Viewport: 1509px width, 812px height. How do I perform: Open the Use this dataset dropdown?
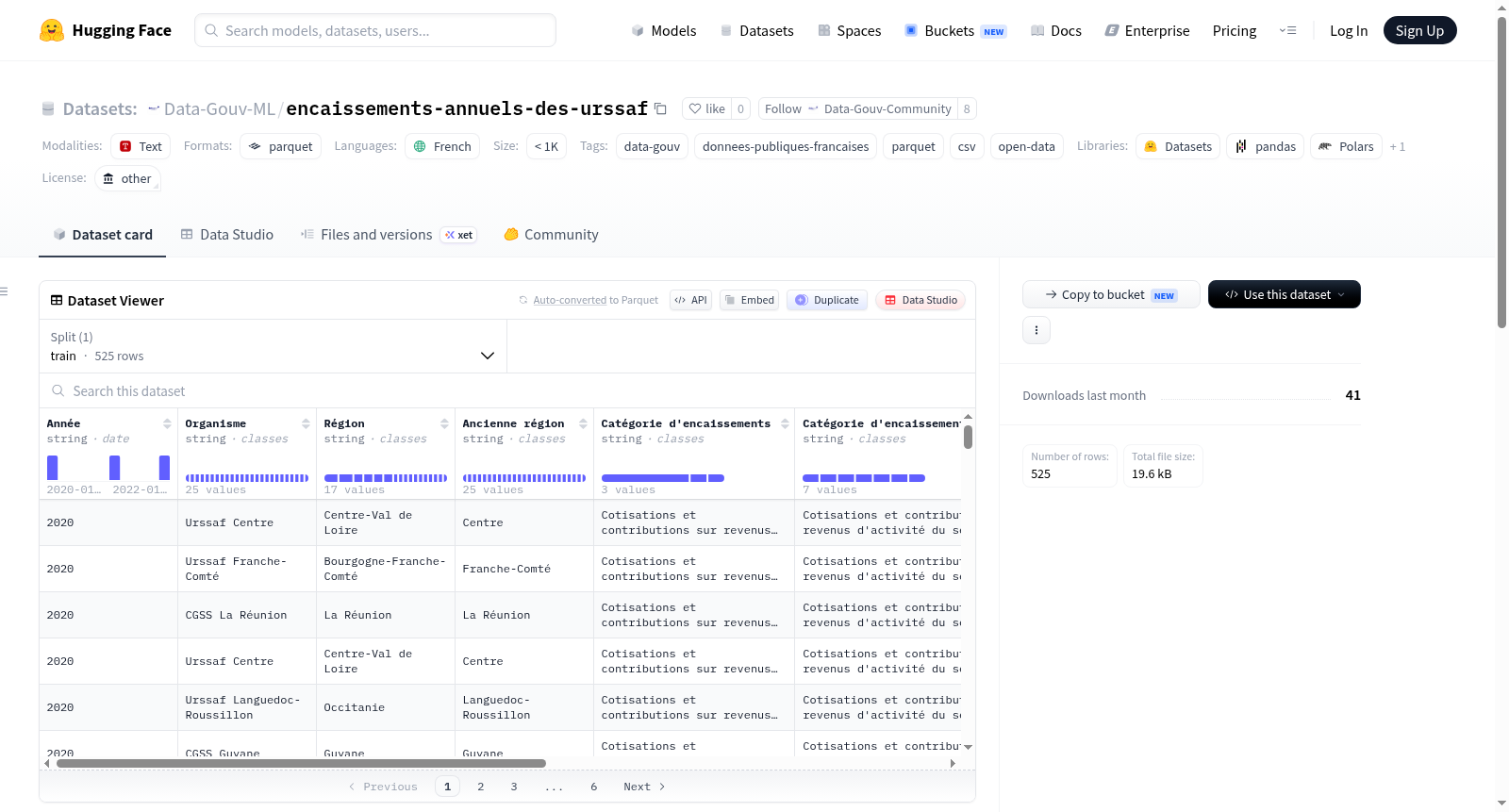(1285, 294)
